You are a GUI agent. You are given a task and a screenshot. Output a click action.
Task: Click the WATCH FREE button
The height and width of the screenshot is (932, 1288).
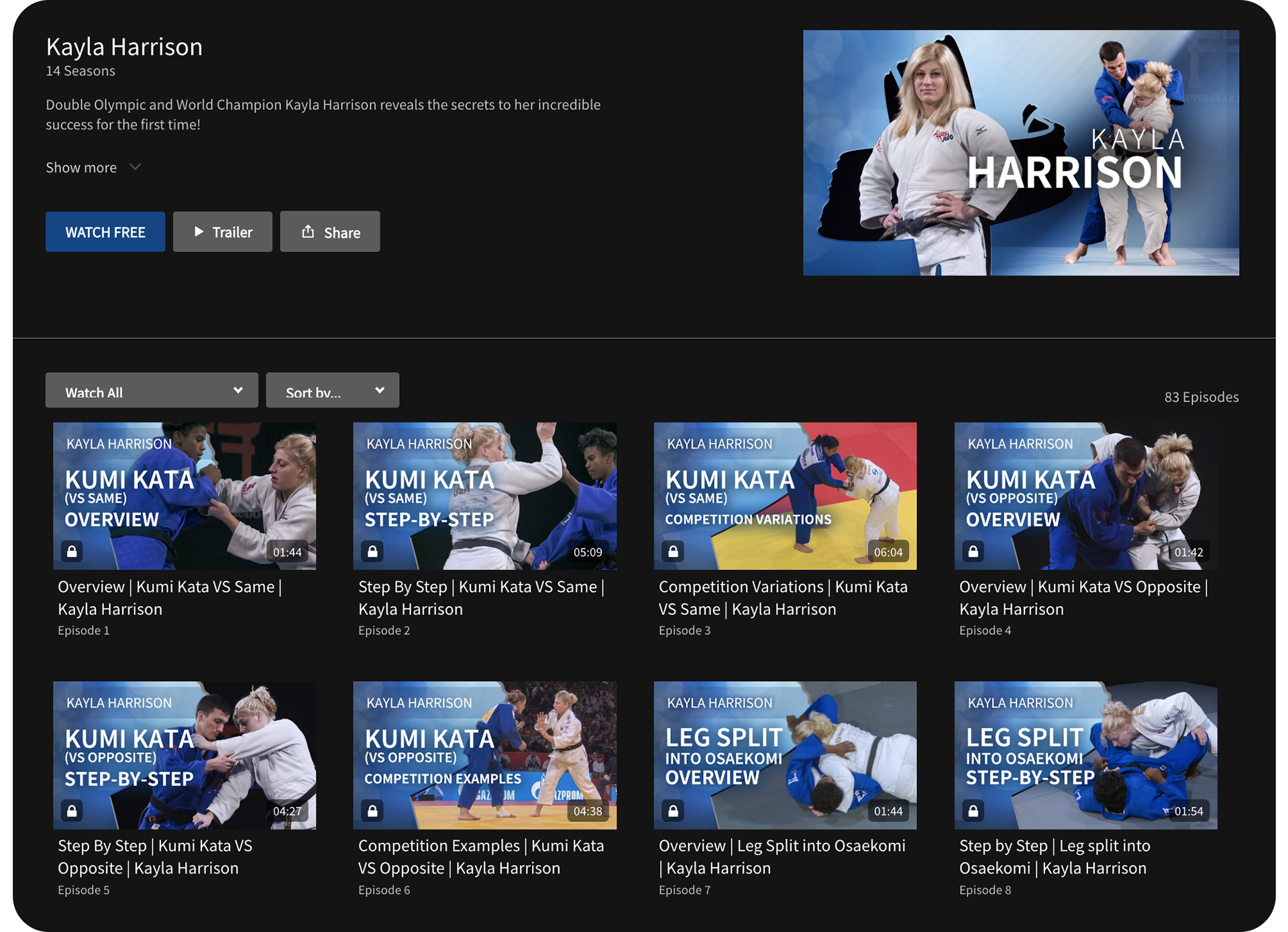point(105,232)
